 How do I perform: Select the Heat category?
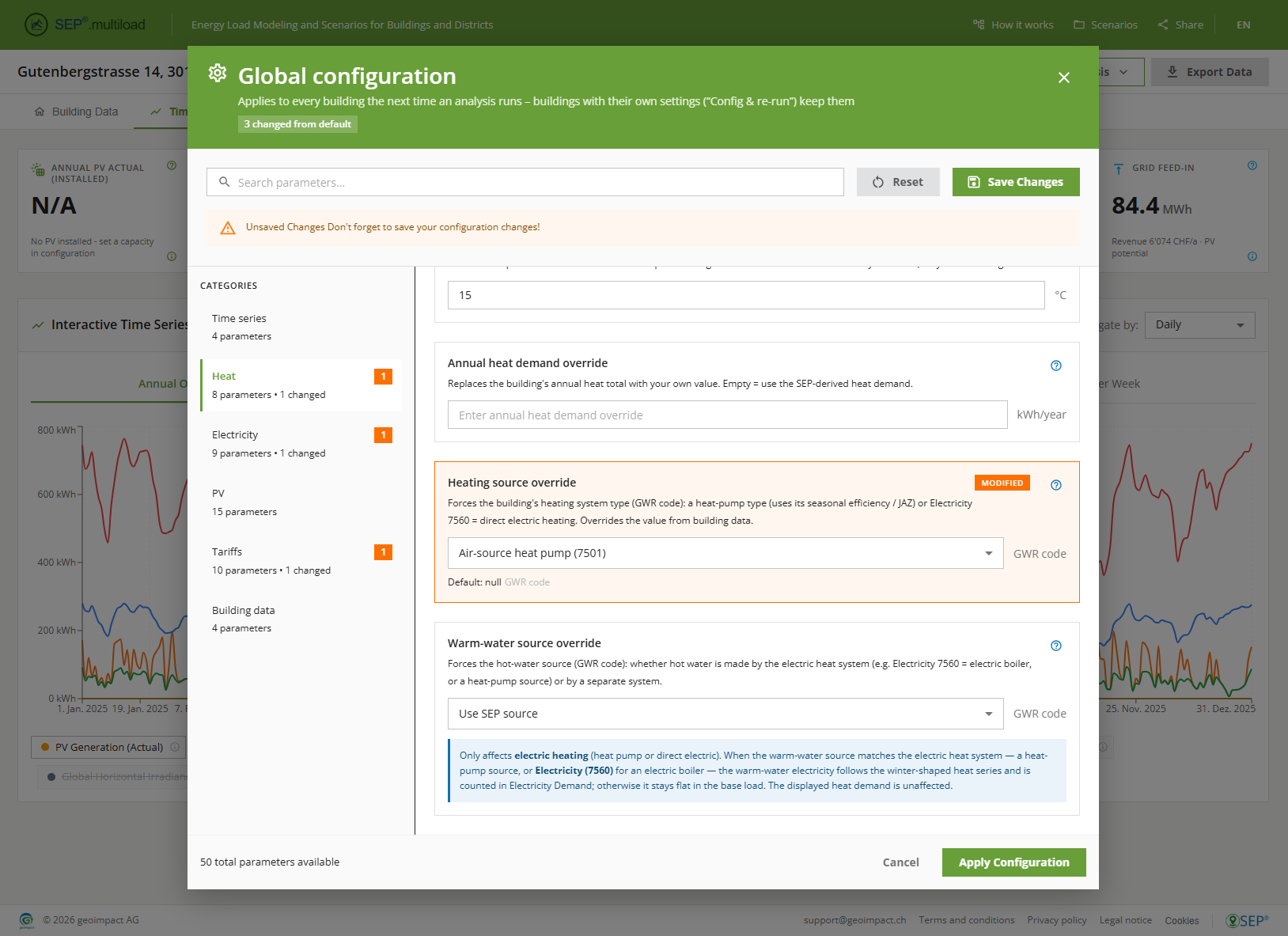(x=301, y=385)
